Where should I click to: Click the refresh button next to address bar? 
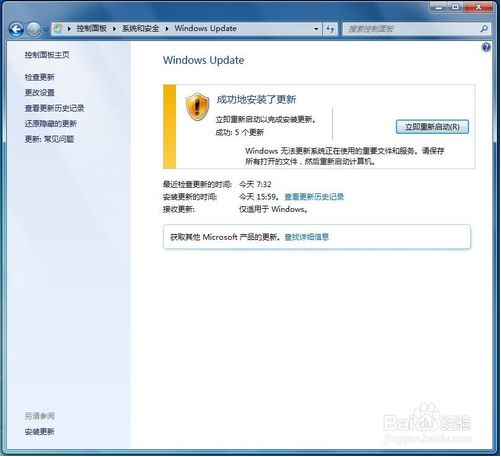point(330,29)
